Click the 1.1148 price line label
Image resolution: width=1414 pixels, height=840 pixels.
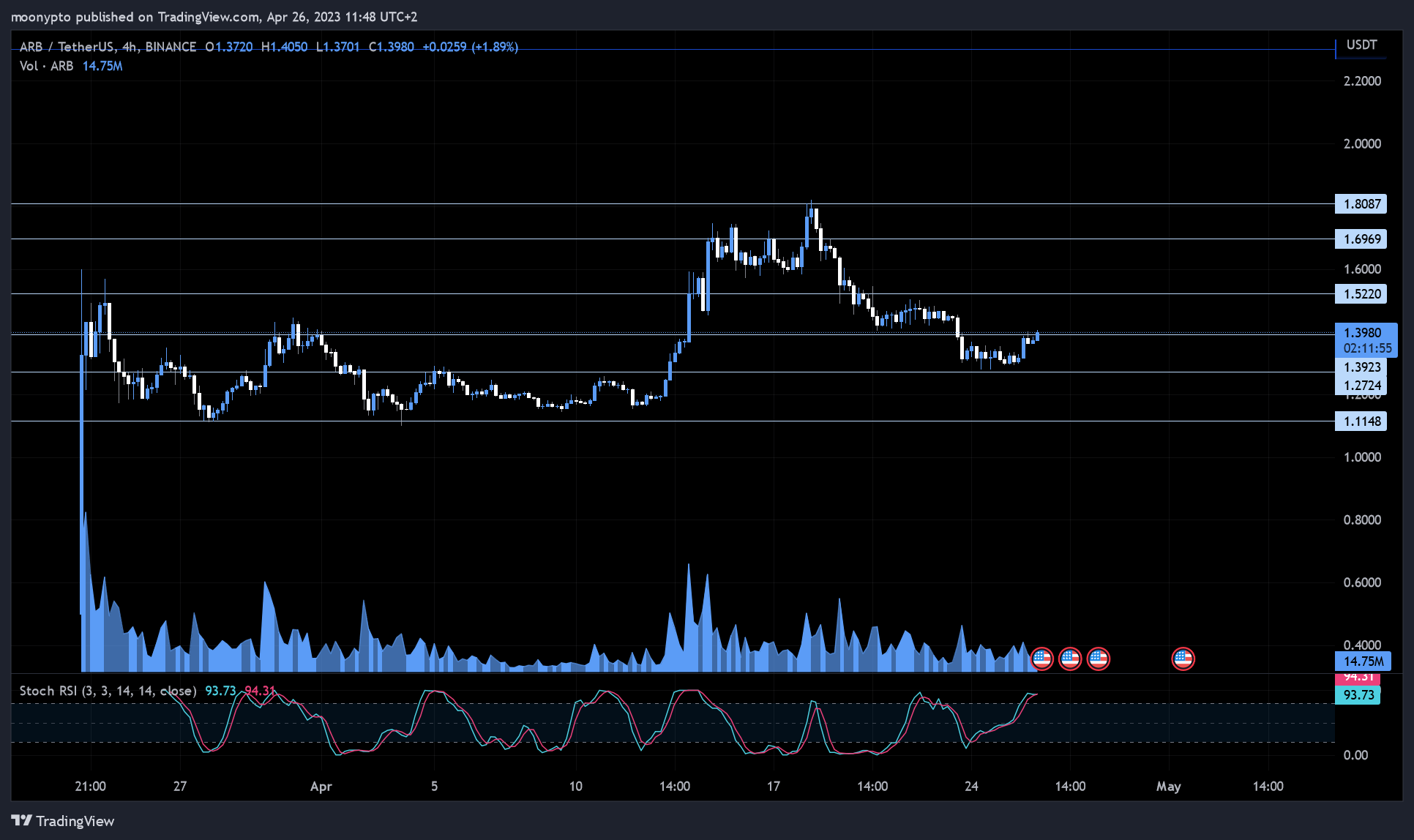1361,421
